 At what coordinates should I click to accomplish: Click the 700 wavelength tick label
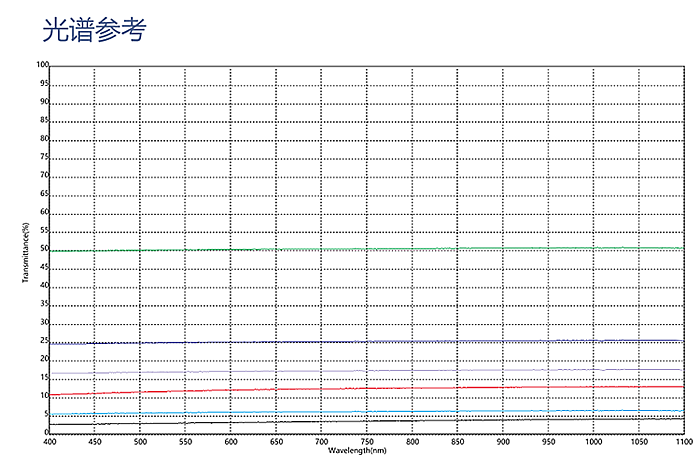pyautogui.click(x=321, y=441)
